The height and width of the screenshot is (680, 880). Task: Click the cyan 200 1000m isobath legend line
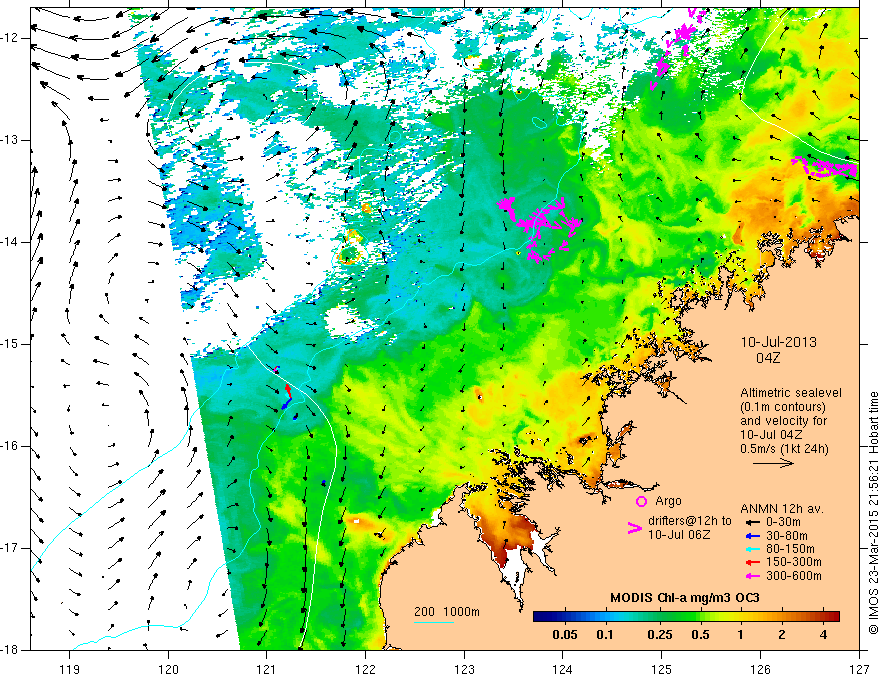click(434, 622)
